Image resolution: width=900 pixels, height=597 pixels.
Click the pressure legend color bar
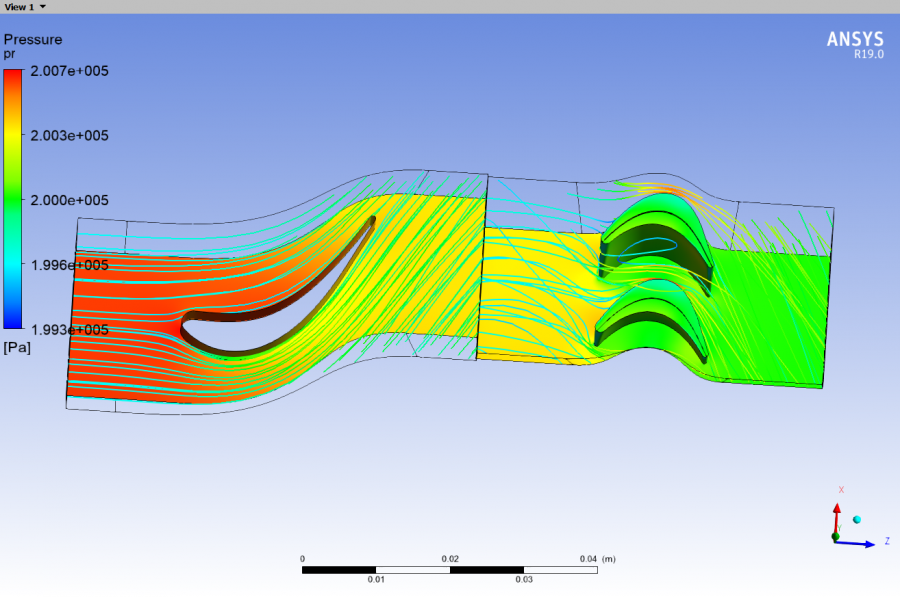14,198
